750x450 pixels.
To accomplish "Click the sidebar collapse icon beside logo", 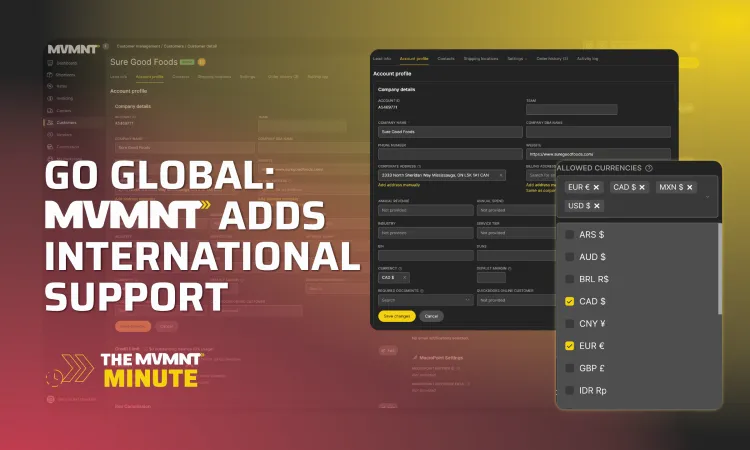I will click(106, 46).
